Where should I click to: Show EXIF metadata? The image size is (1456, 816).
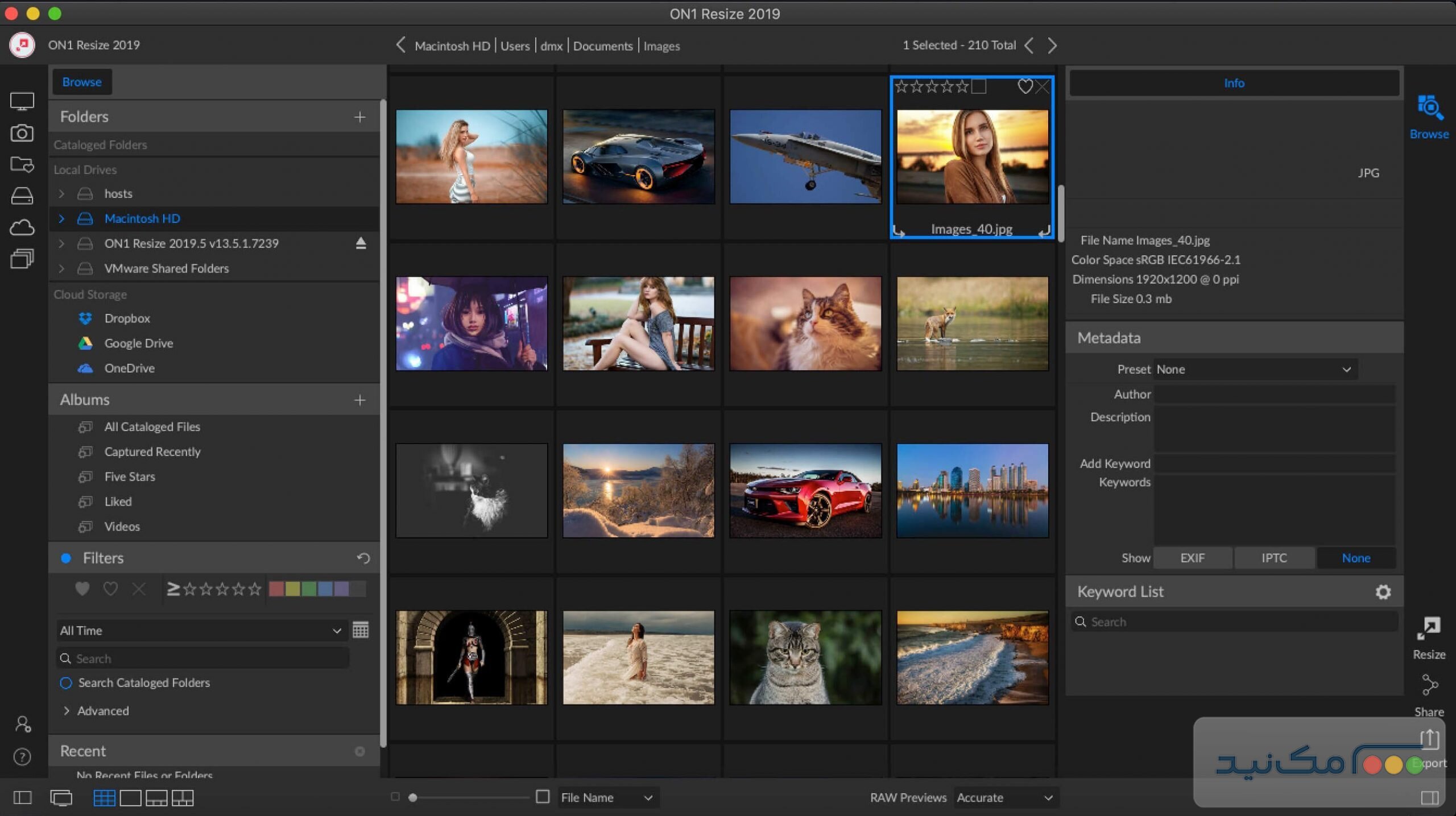coord(1192,558)
